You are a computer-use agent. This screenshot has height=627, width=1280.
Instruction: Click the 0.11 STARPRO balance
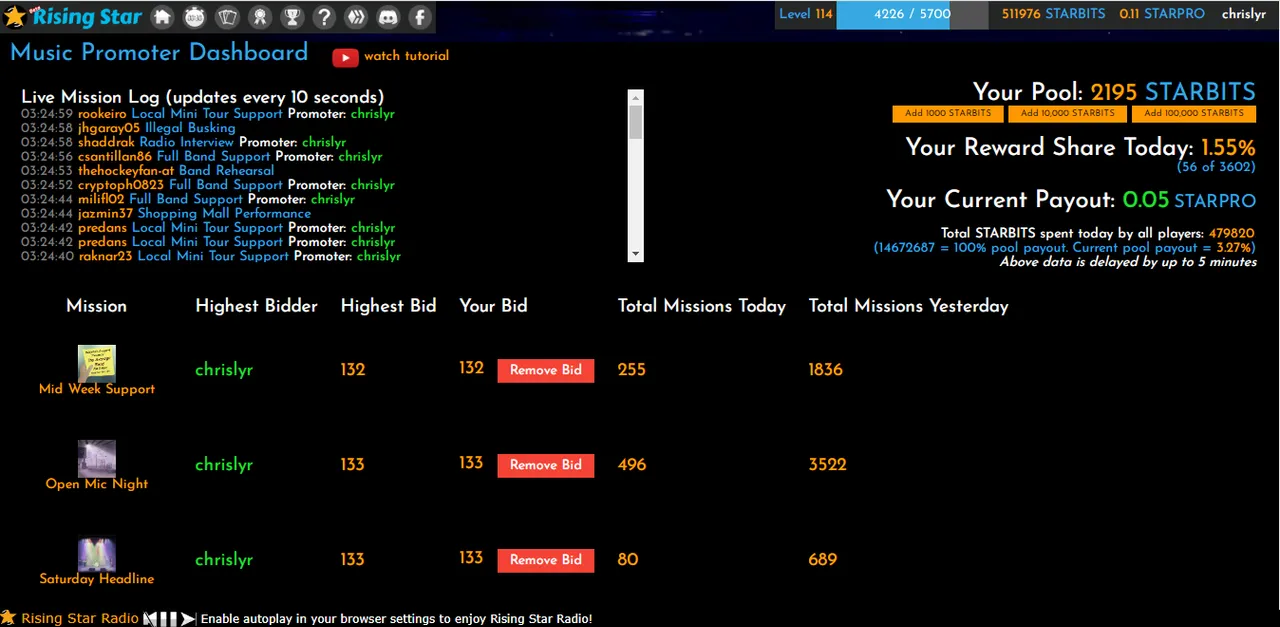tap(1162, 14)
